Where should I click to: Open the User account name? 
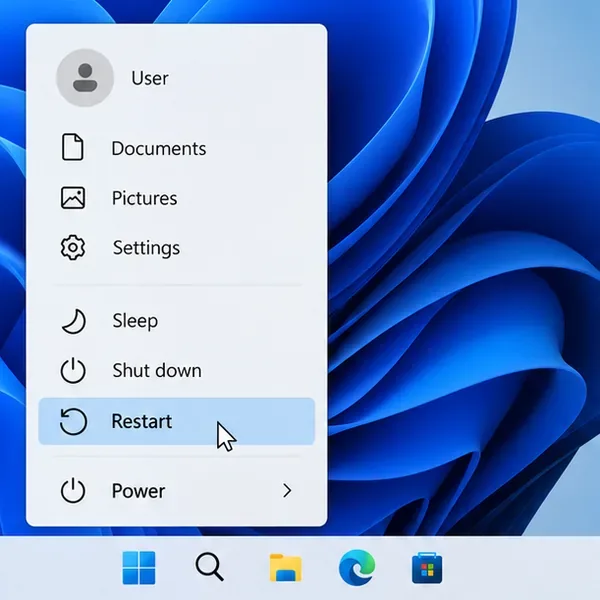pyautogui.click(x=150, y=78)
